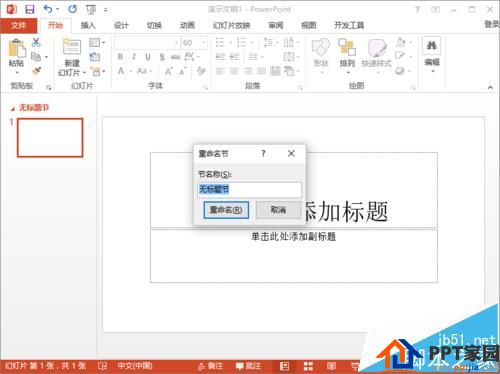Click the Notes button in status bar
500x374 pixels.
(x=210, y=366)
